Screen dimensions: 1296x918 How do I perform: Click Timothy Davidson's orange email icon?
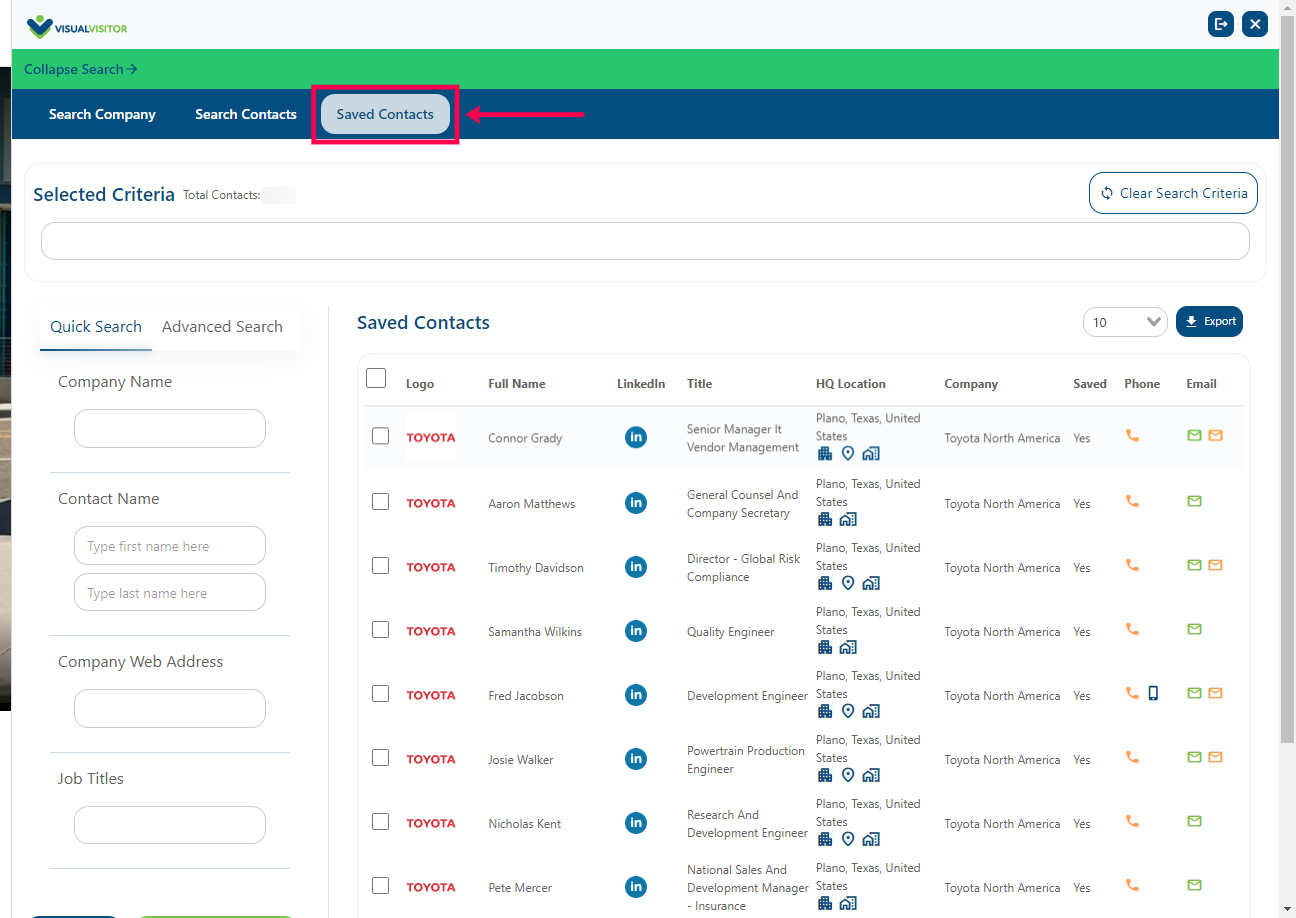tap(1215, 565)
